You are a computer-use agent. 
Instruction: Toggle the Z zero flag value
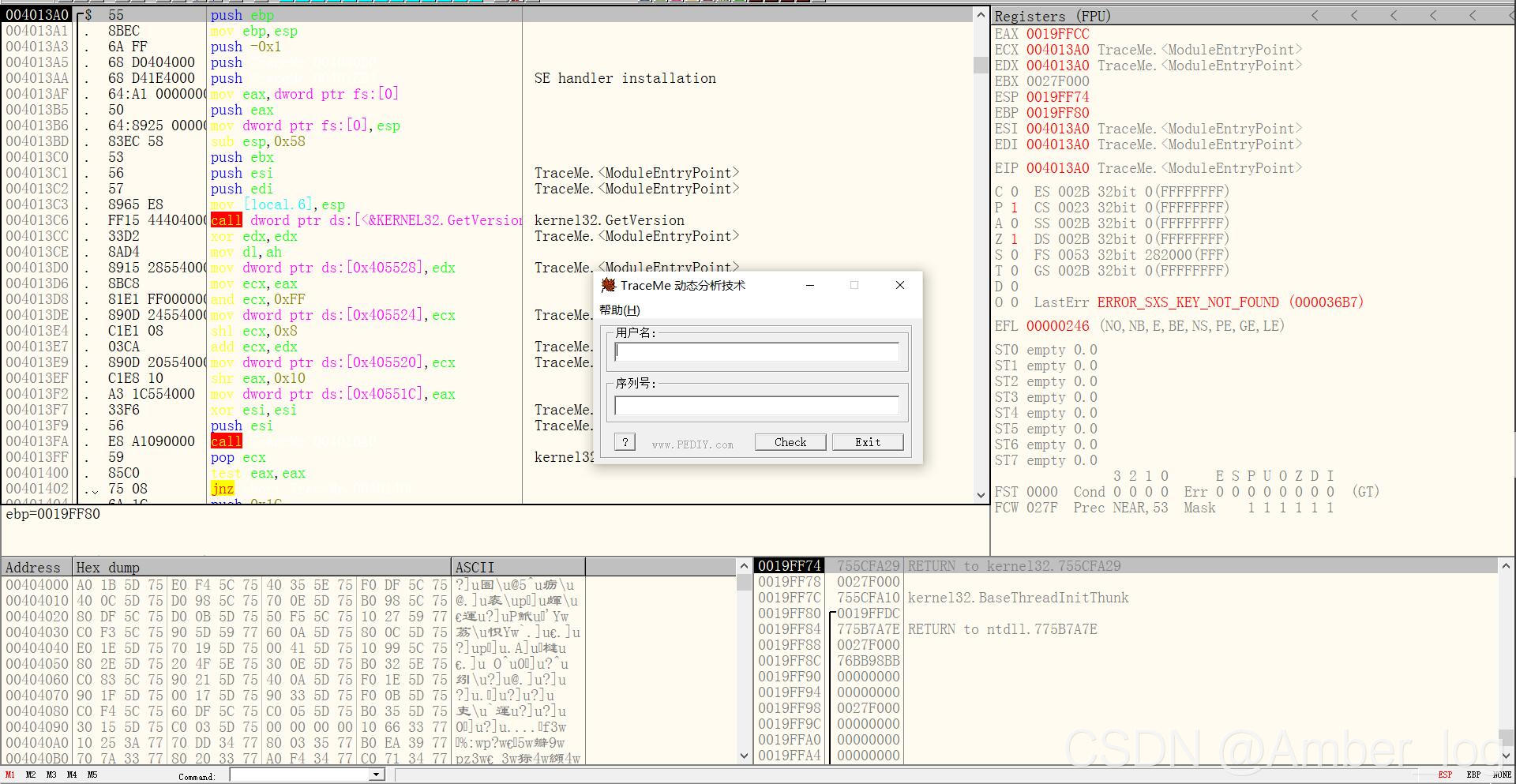tap(1015, 239)
